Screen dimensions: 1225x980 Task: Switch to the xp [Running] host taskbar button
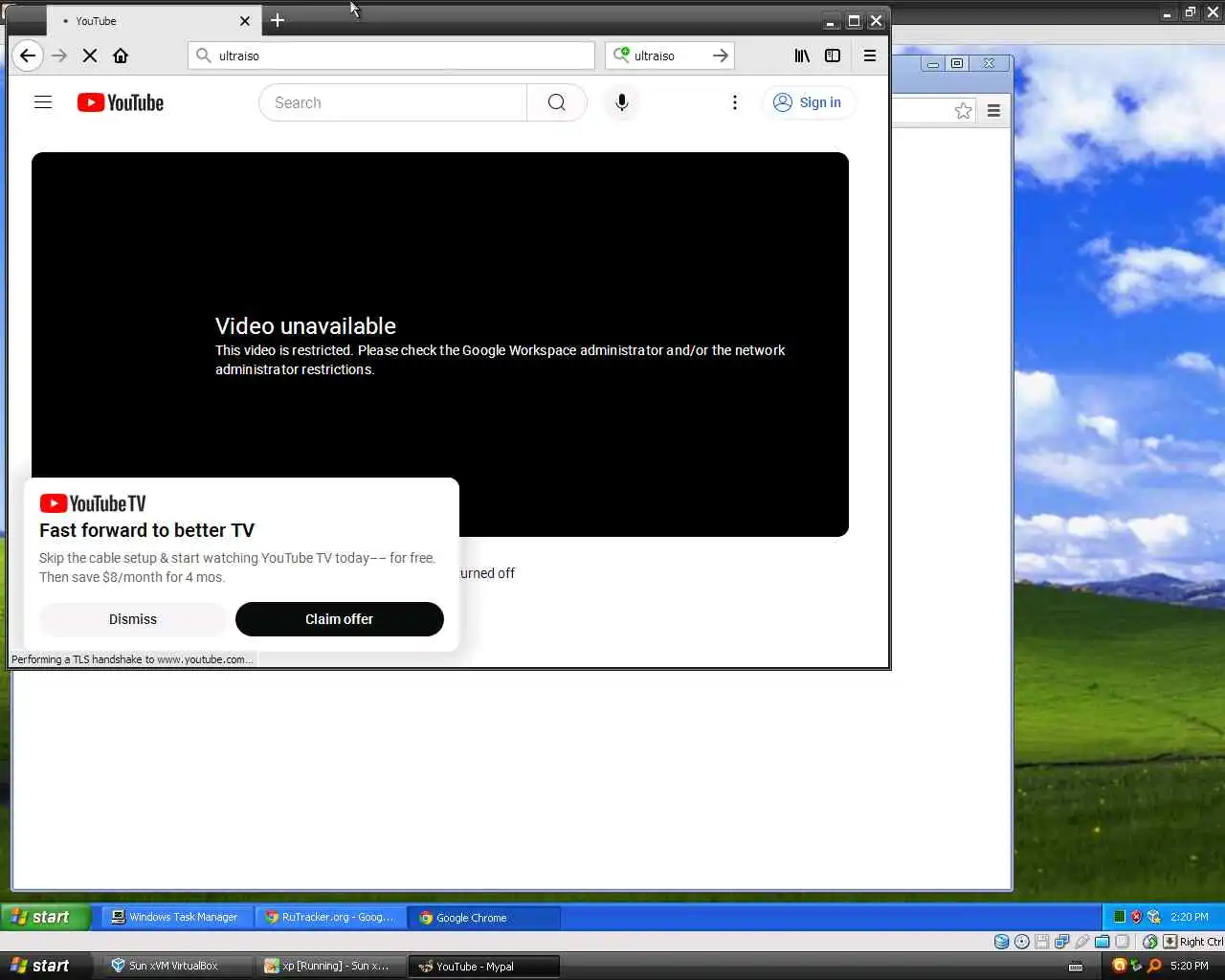click(331, 966)
